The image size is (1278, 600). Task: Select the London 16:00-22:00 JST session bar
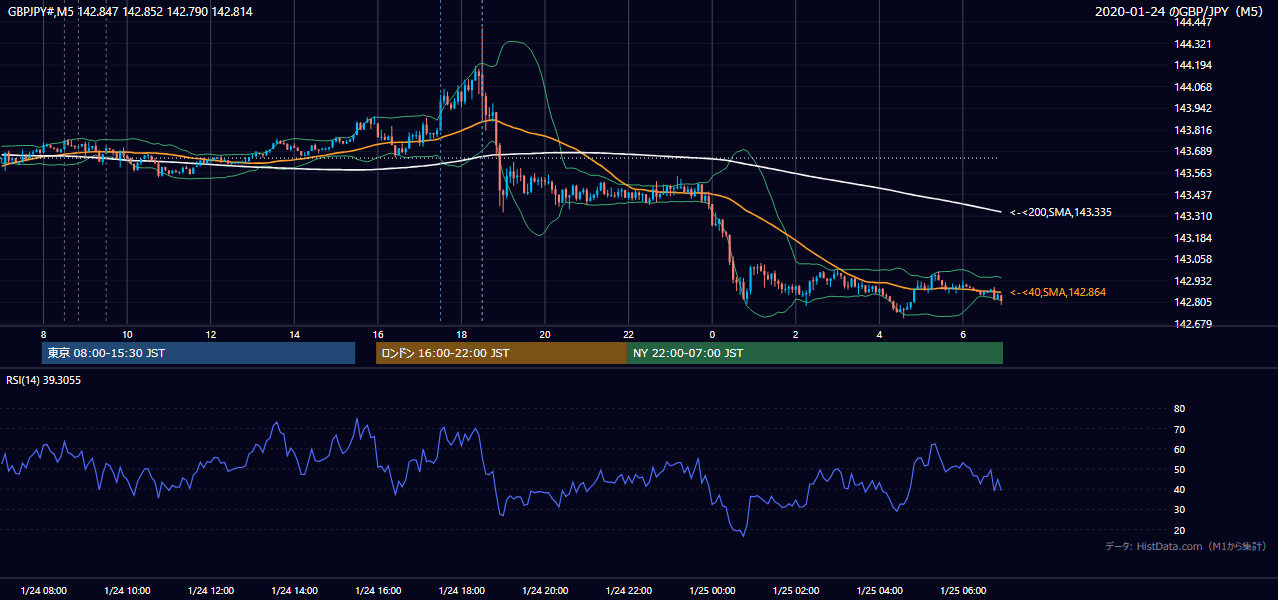[501, 353]
